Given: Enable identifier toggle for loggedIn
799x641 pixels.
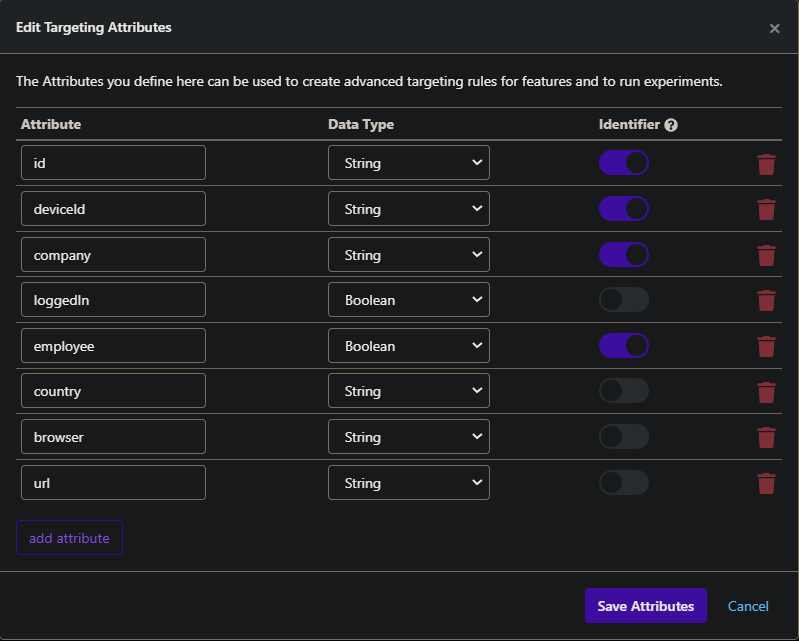Looking at the screenshot, I should coord(624,300).
